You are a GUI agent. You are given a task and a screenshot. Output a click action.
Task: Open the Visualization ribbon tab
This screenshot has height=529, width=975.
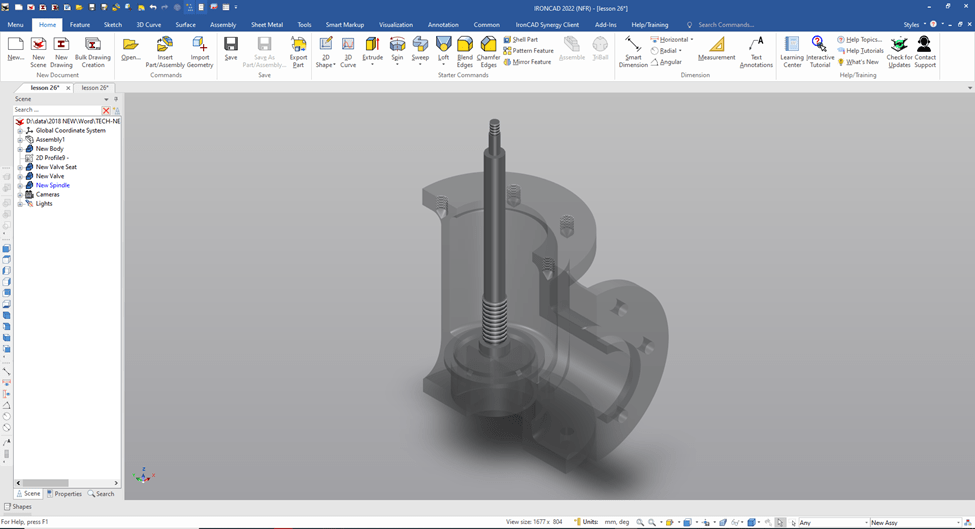tap(395, 25)
